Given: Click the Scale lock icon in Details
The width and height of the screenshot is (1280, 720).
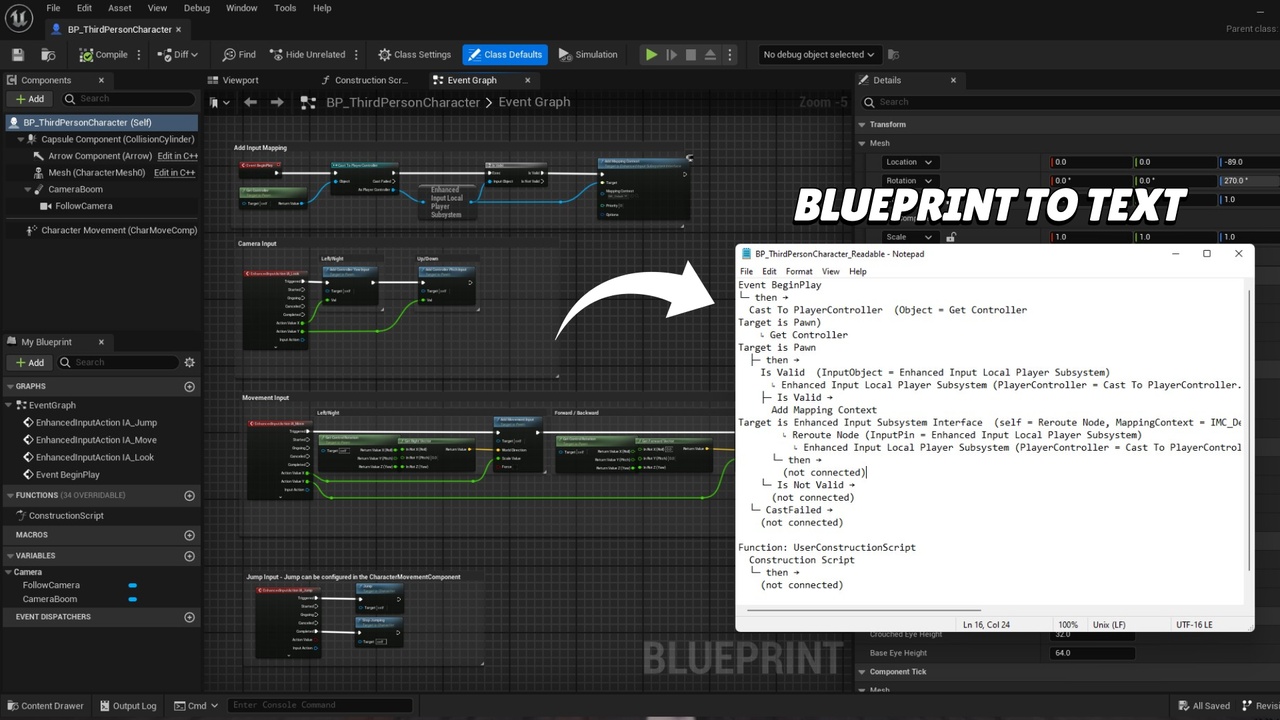Looking at the screenshot, I should coord(950,237).
